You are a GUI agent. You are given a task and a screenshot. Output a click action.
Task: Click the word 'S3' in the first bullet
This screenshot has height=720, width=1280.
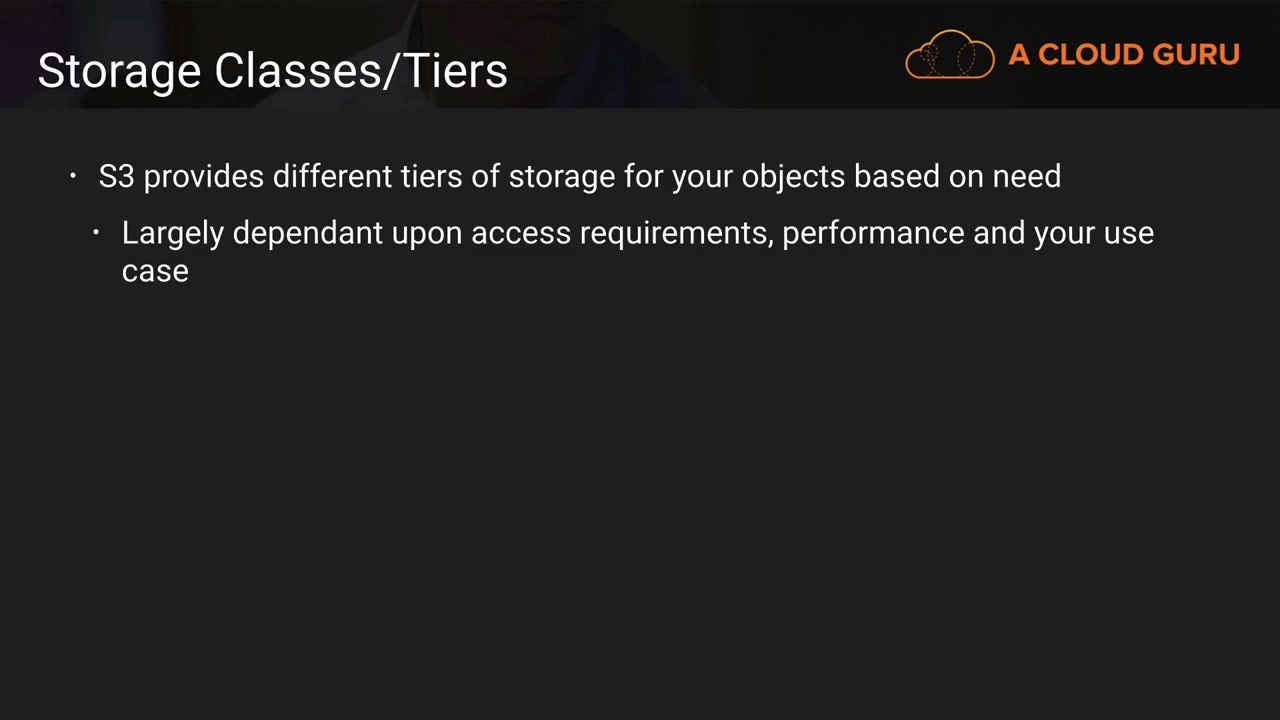click(x=116, y=177)
